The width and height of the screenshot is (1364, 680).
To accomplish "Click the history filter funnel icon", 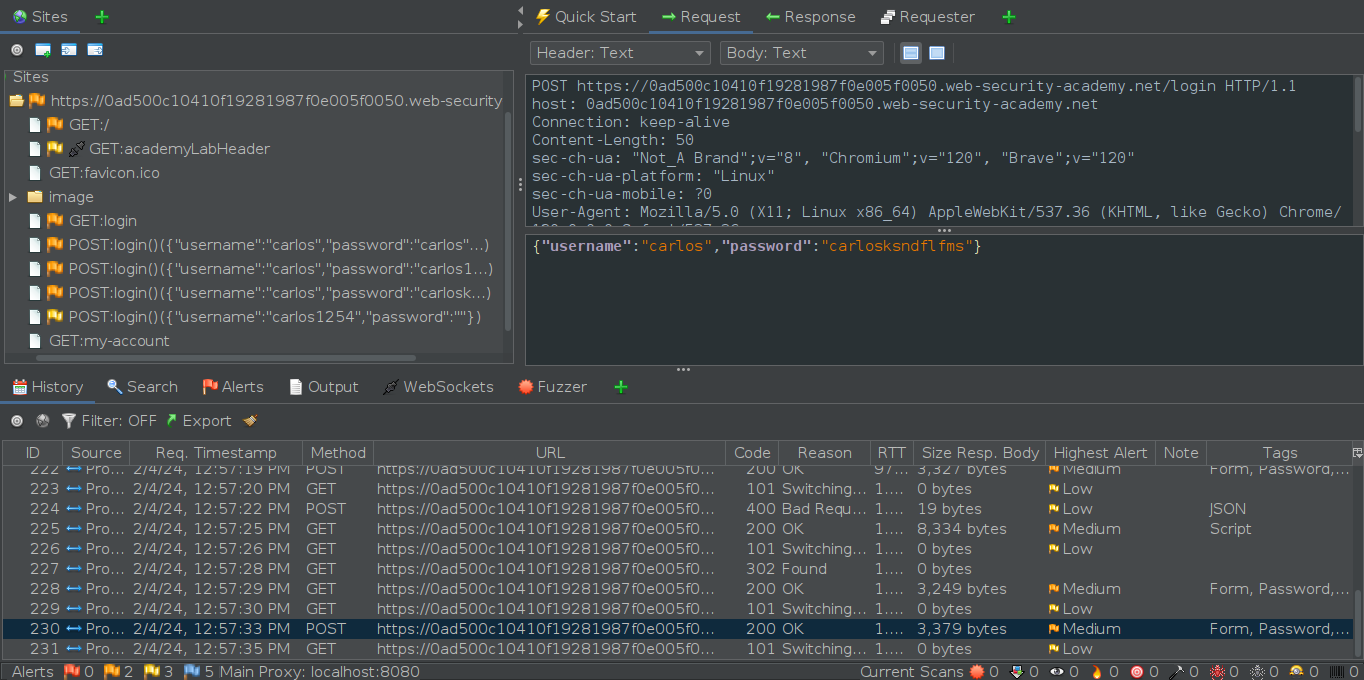I will point(69,421).
